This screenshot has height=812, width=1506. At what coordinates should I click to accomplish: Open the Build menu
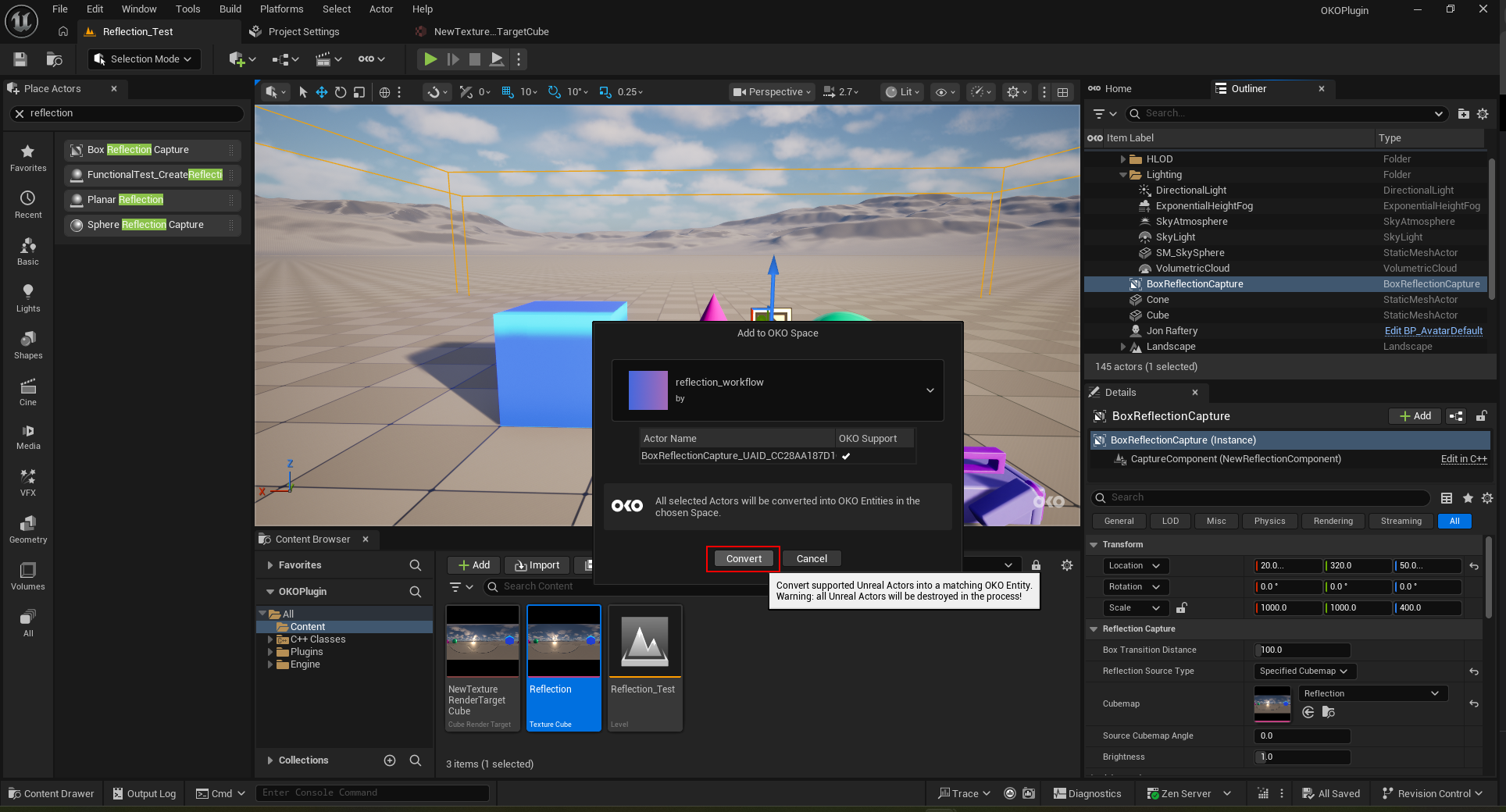[x=230, y=9]
